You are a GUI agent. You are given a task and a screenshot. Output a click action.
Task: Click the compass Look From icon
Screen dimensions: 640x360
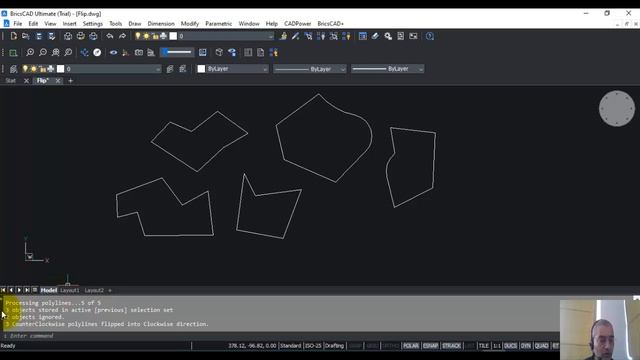(x=97, y=52)
